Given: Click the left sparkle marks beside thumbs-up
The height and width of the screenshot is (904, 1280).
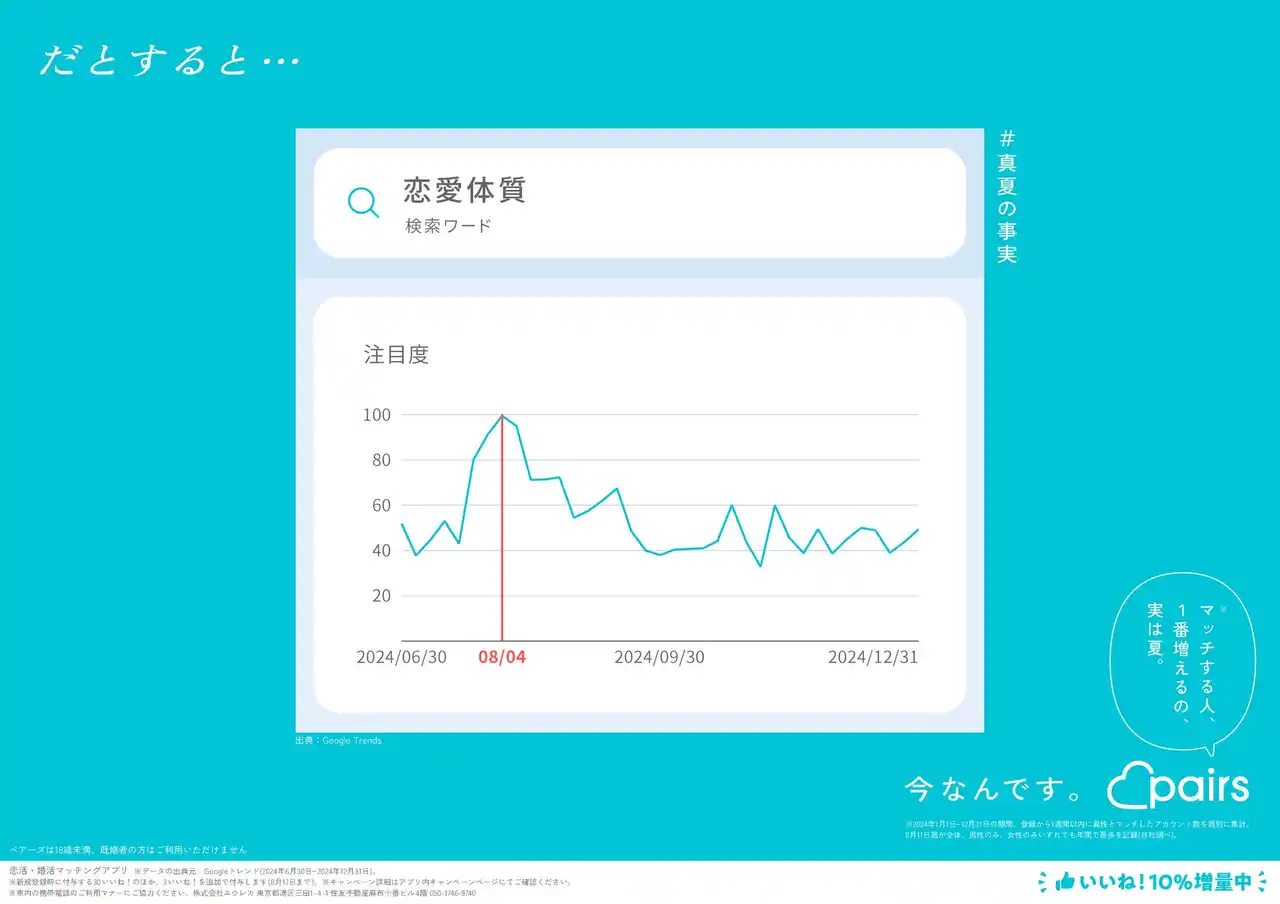Looking at the screenshot, I should pyautogui.click(x=1044, y=882).
